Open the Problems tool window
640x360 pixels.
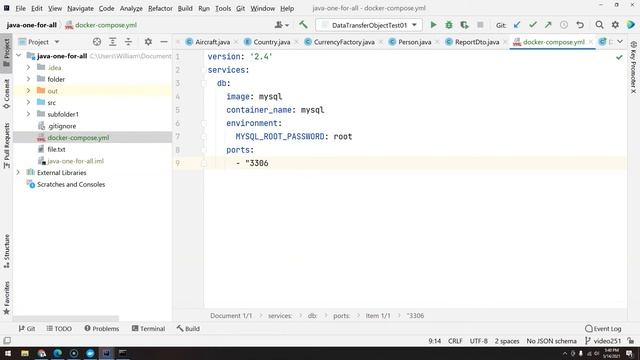pos(102,329)
